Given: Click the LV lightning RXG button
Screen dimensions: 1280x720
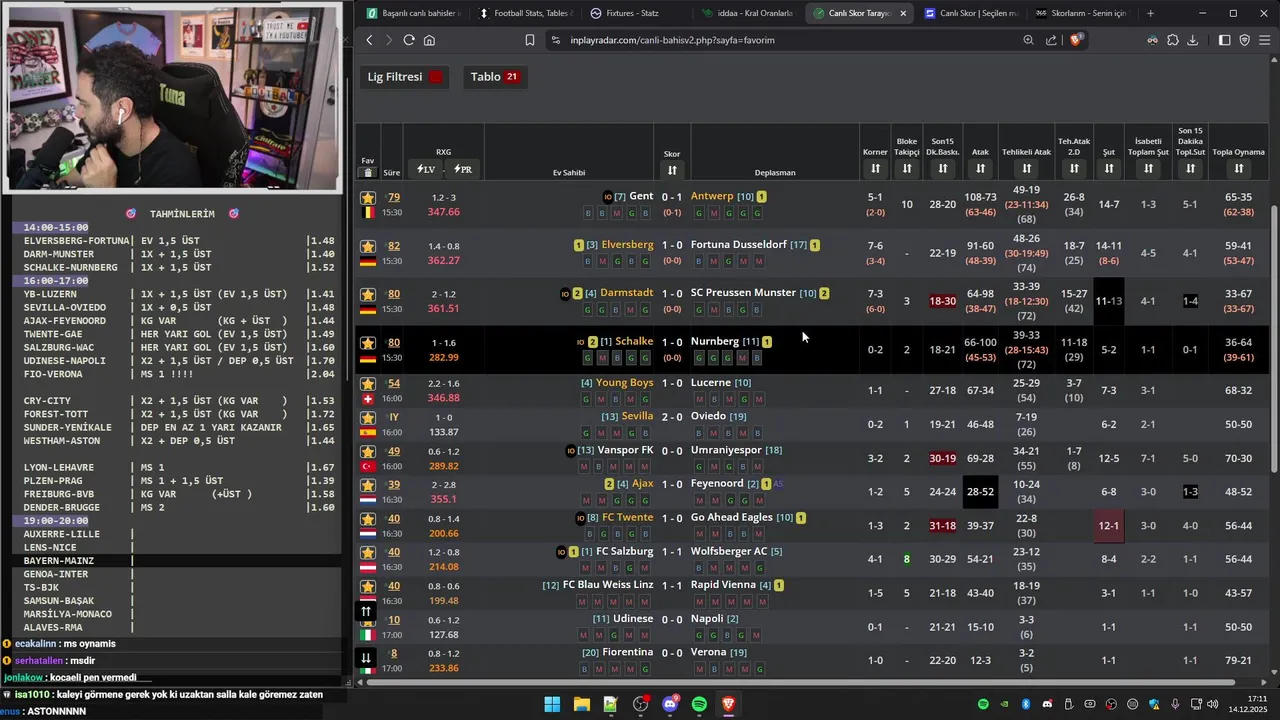Looking at the screenshot, I should (x=426, y=169).
